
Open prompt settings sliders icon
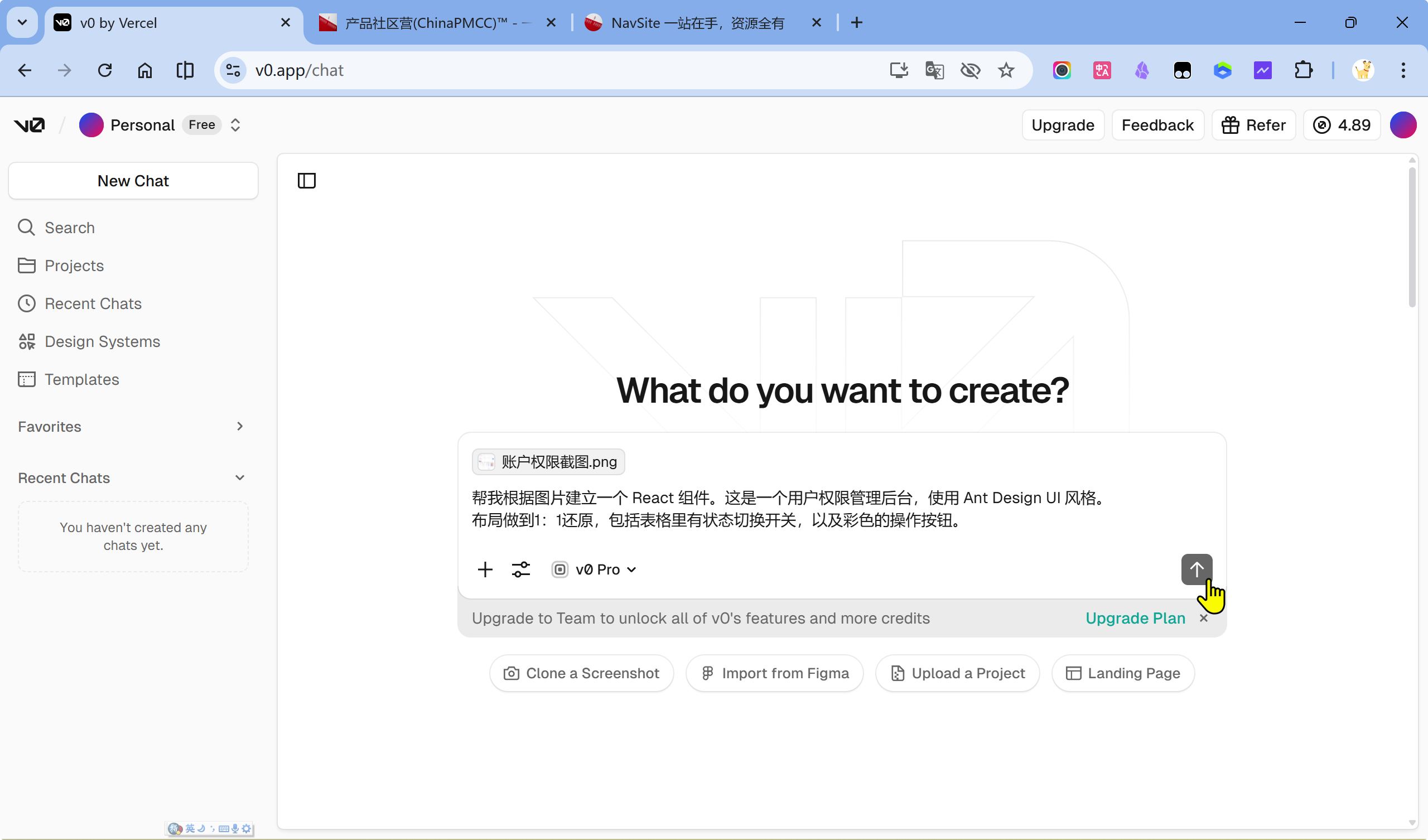[521, 569]
